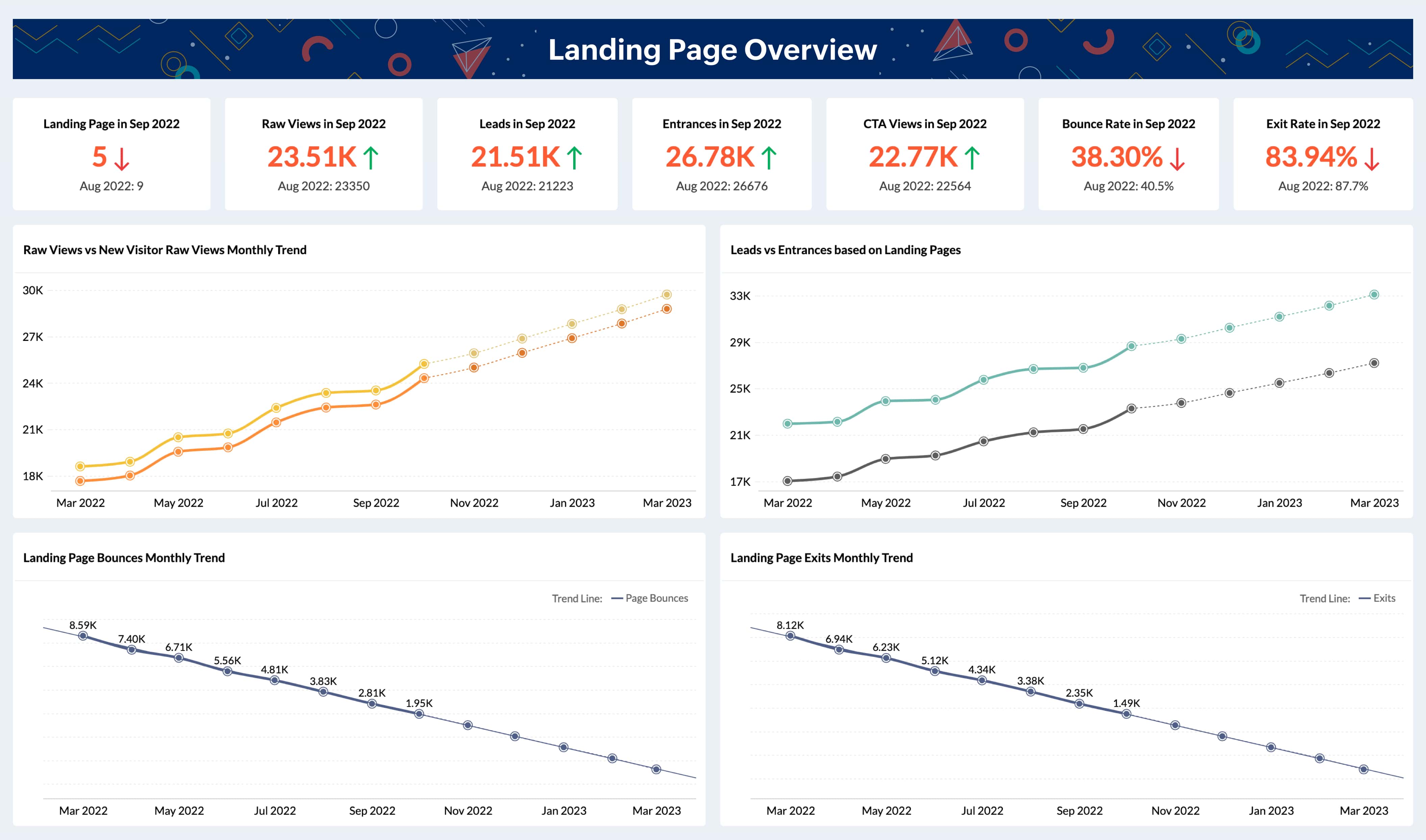Viewport: 1426px width, 840px height.
Task: Click the red down arrow beside 38.30%
Action: click(x=1177, y=159)
